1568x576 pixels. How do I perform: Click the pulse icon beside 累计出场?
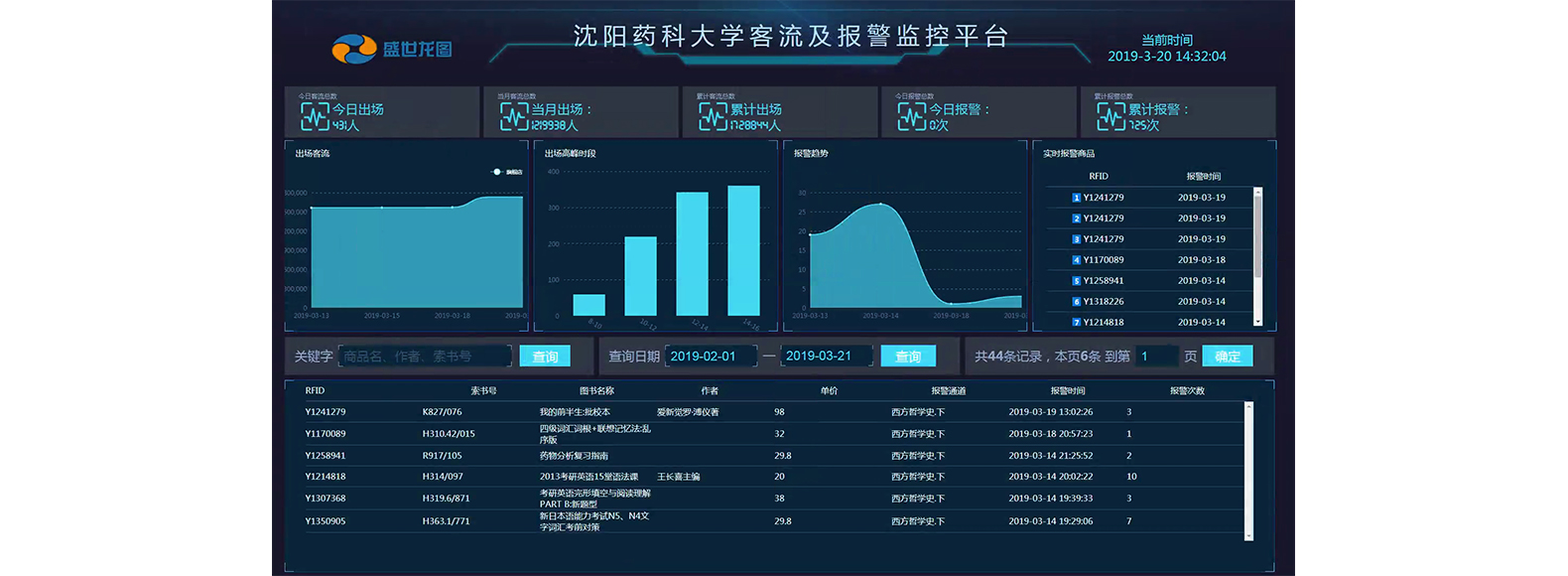coord(713,117)
